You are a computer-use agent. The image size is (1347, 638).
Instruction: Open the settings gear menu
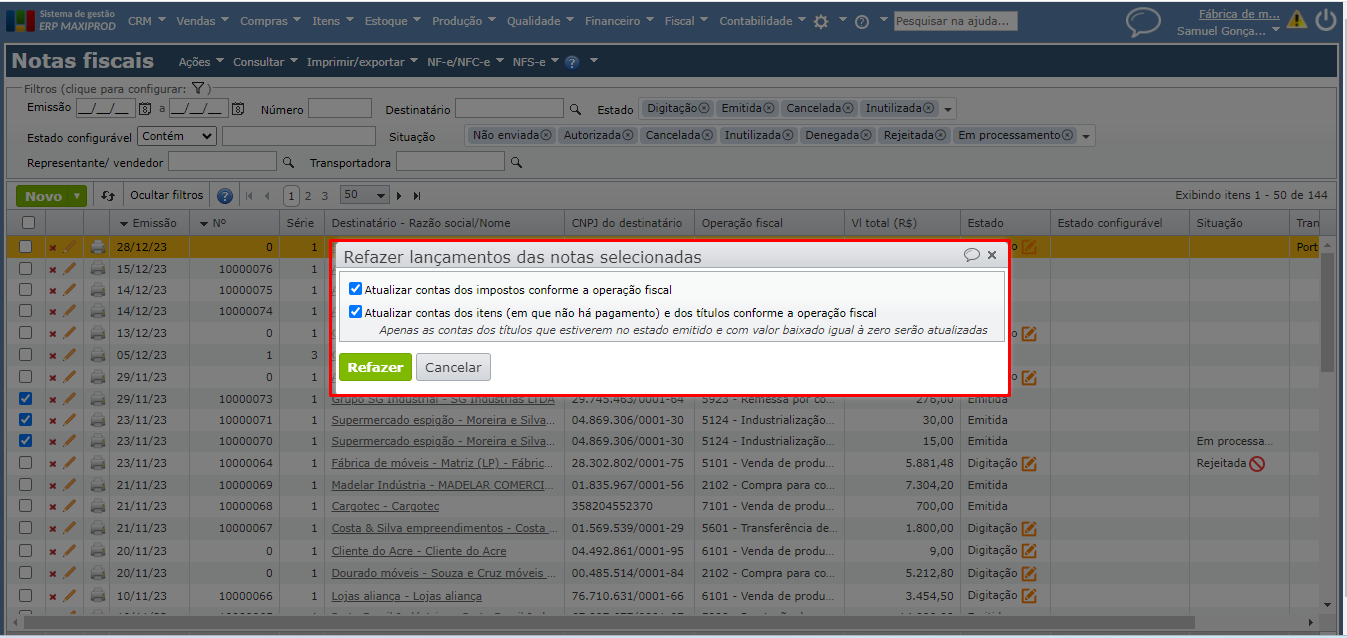click(x=821, y=21)
